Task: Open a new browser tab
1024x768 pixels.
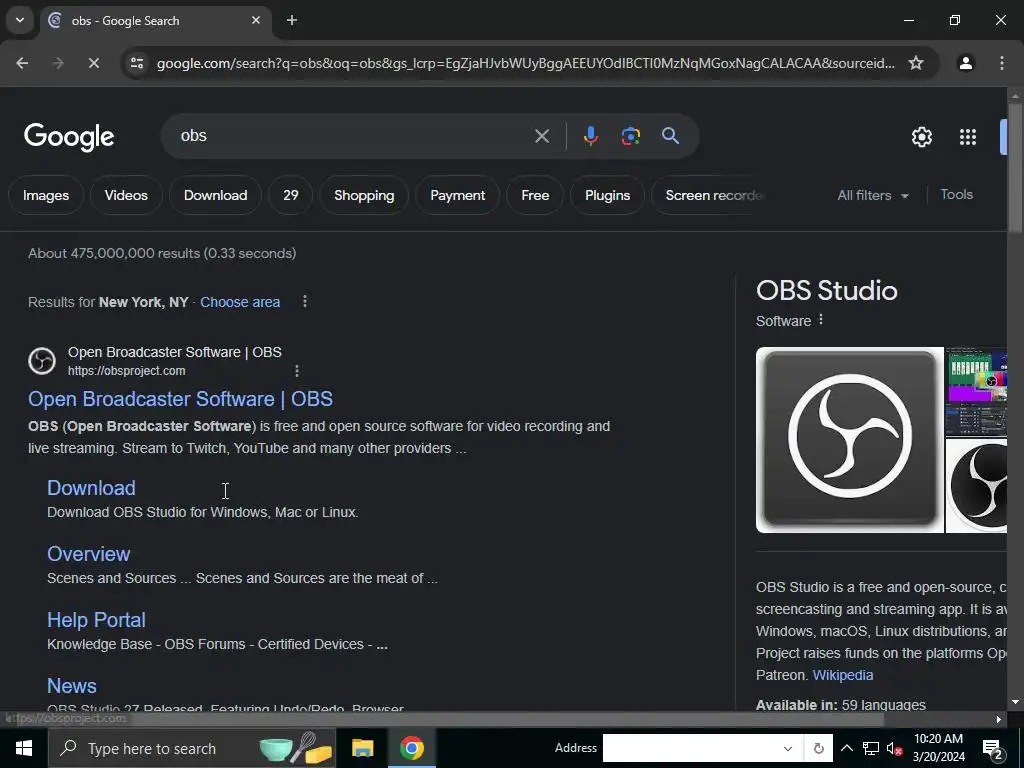Action: pos(292,20)
